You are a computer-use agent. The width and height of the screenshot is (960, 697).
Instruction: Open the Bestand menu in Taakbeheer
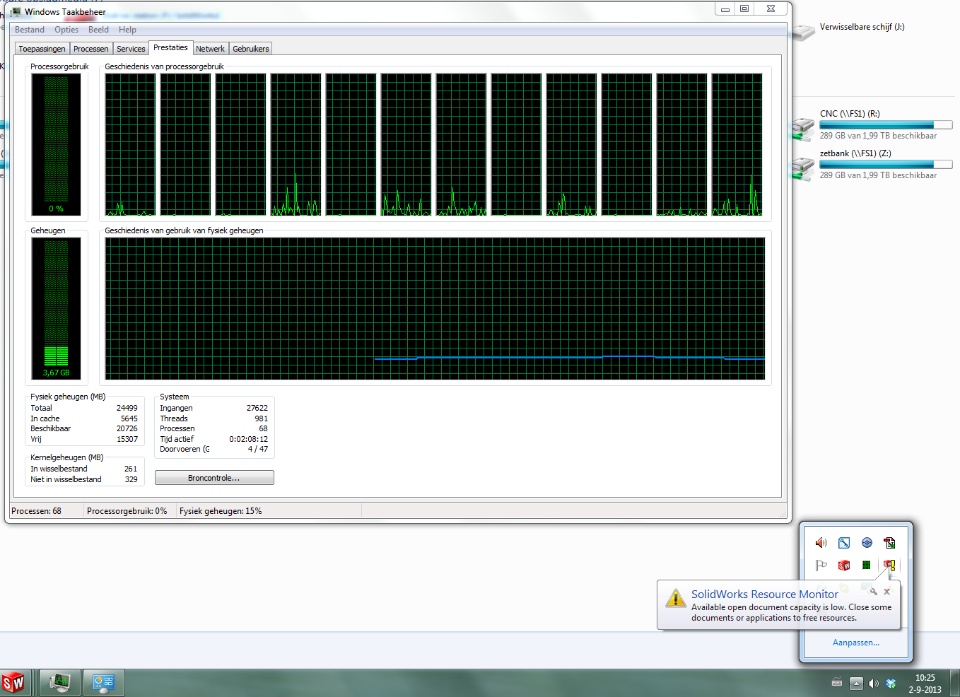coord(29,29)
